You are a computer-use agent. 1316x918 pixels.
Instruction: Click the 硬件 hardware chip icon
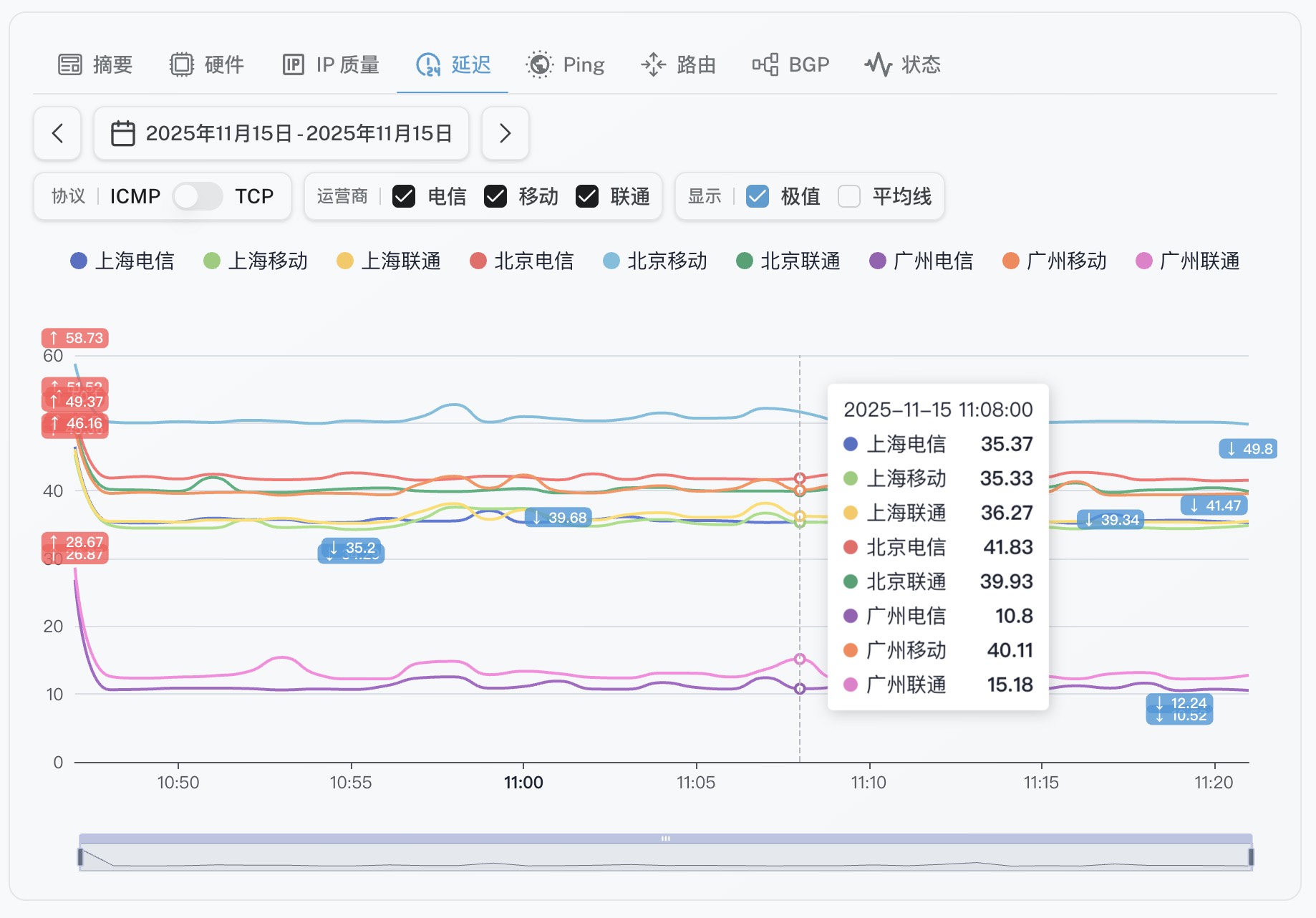point(182,64)
